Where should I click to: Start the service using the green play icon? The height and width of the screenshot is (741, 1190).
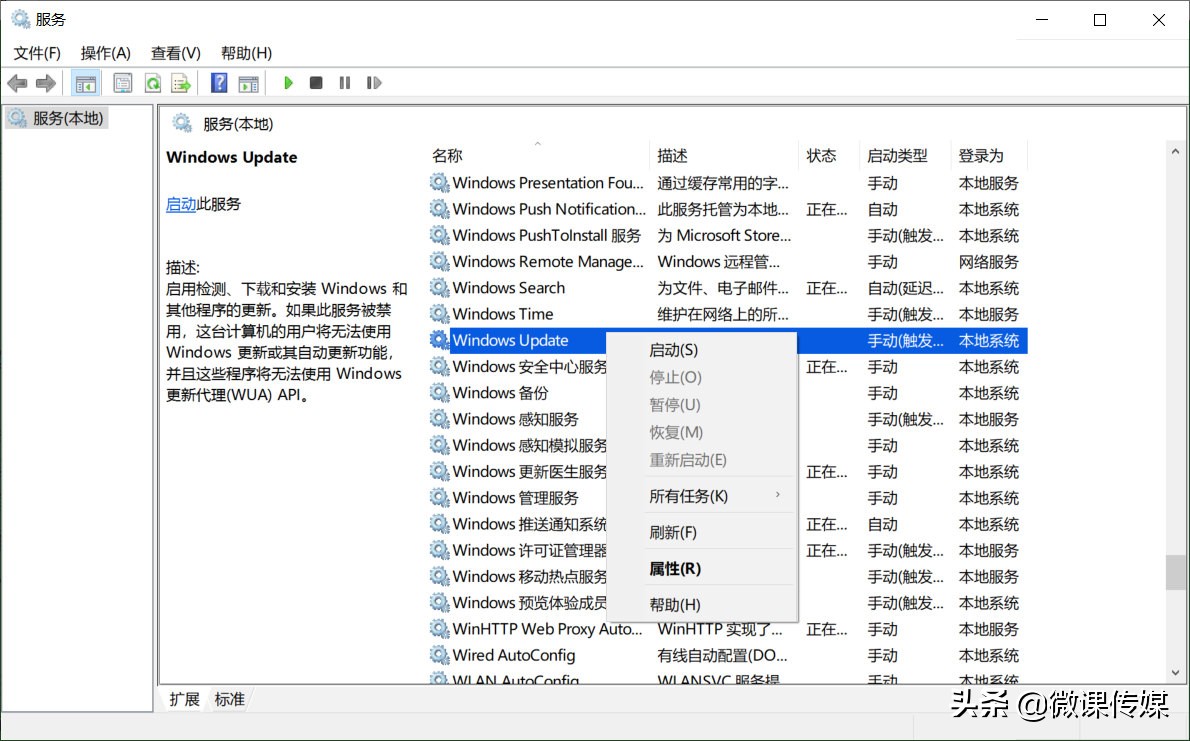pos(288,82)
